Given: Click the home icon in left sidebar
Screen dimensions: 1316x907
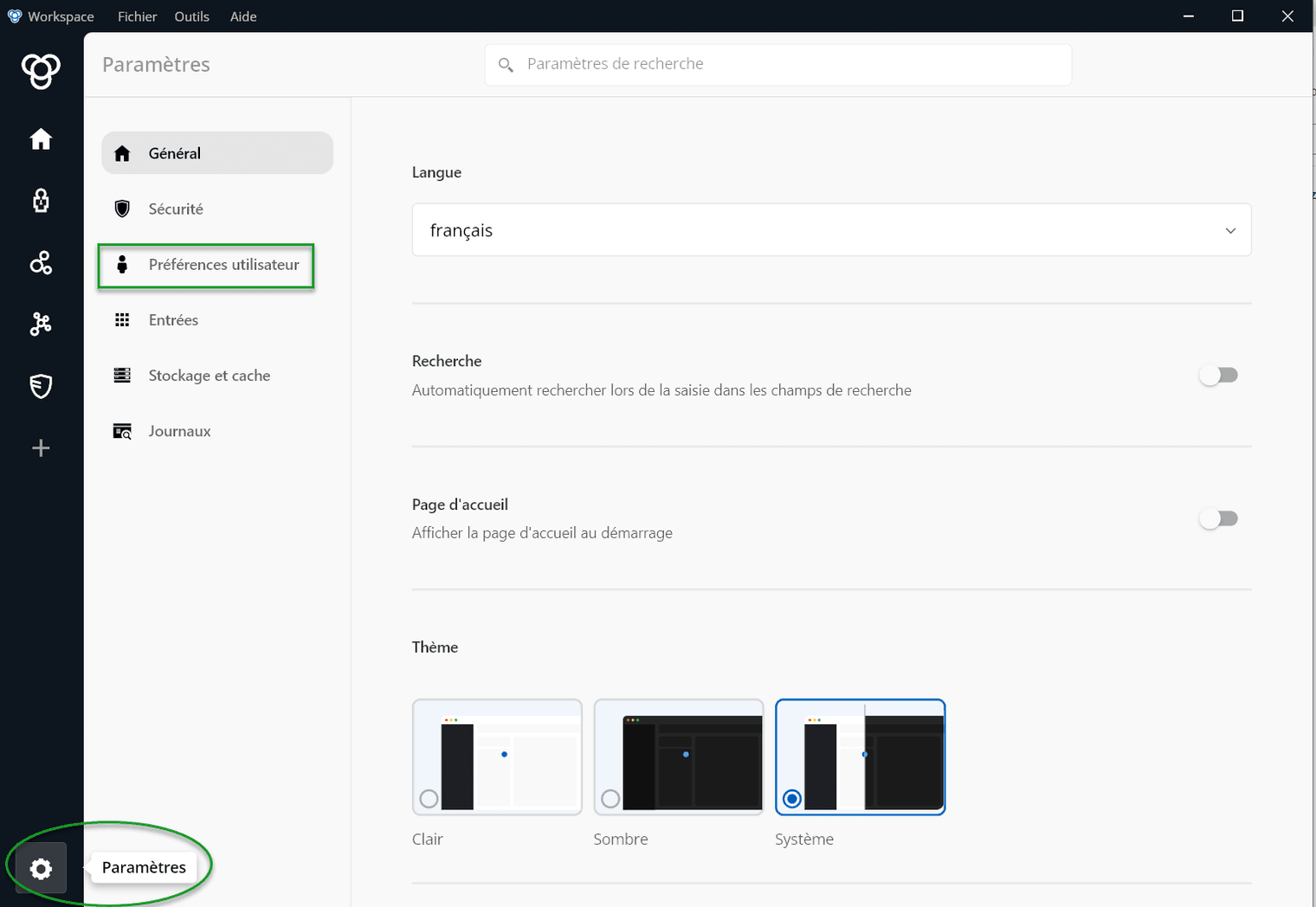Looking at the screenshot, I should (x=41, y=139).
